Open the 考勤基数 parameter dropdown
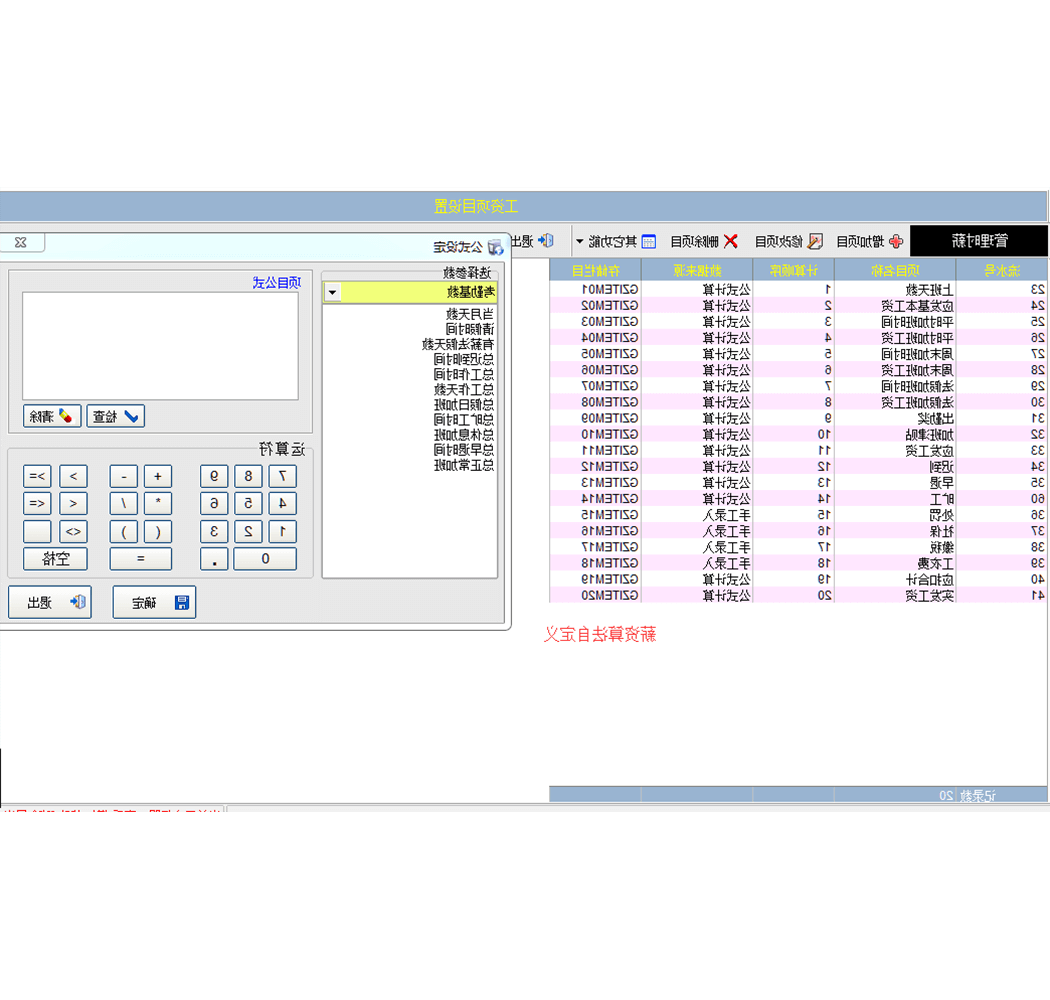This screenshot has height=1000, width=1050. 333,292
